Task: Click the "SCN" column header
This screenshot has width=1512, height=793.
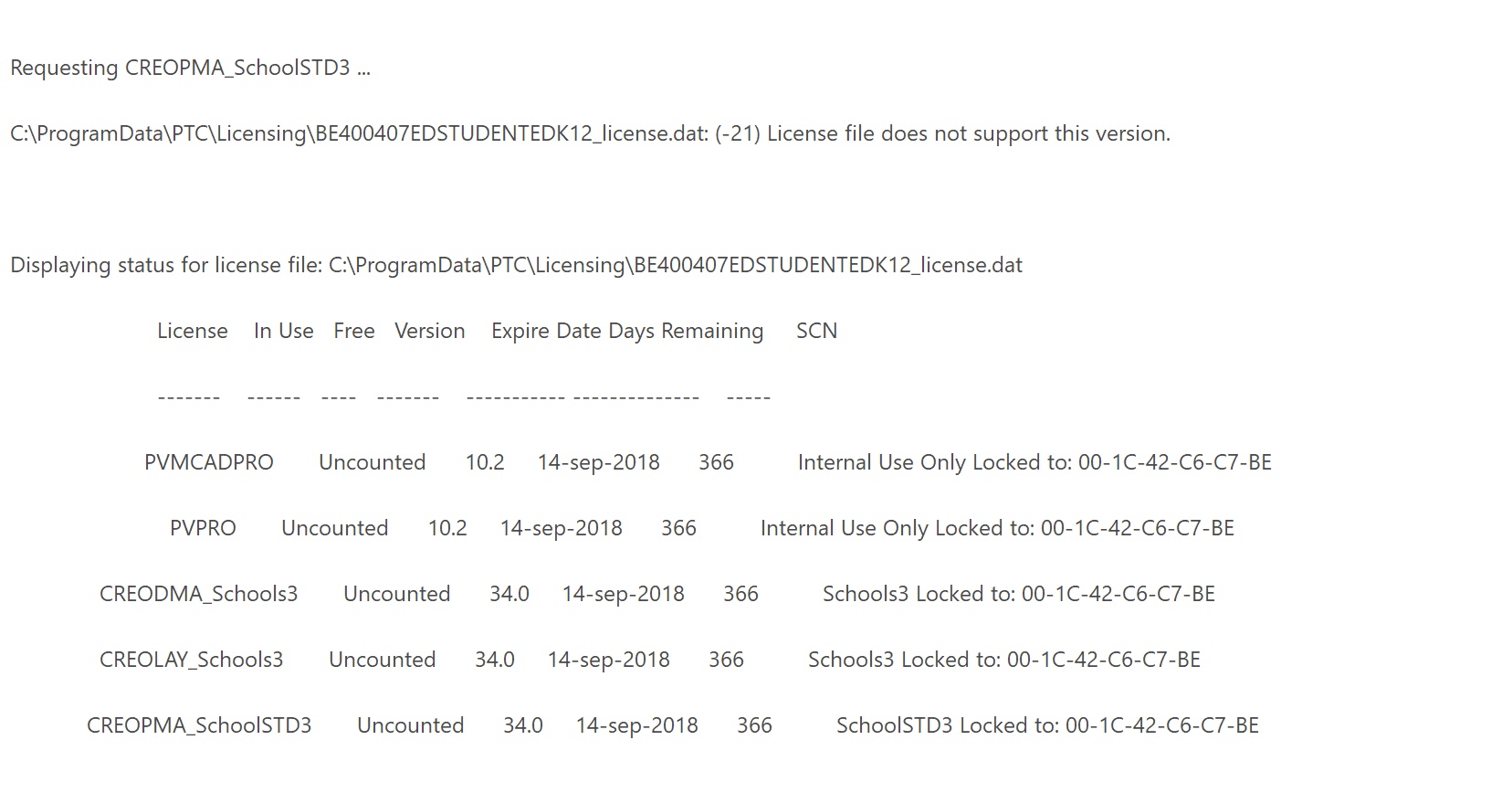Action: tap(816, 332)
